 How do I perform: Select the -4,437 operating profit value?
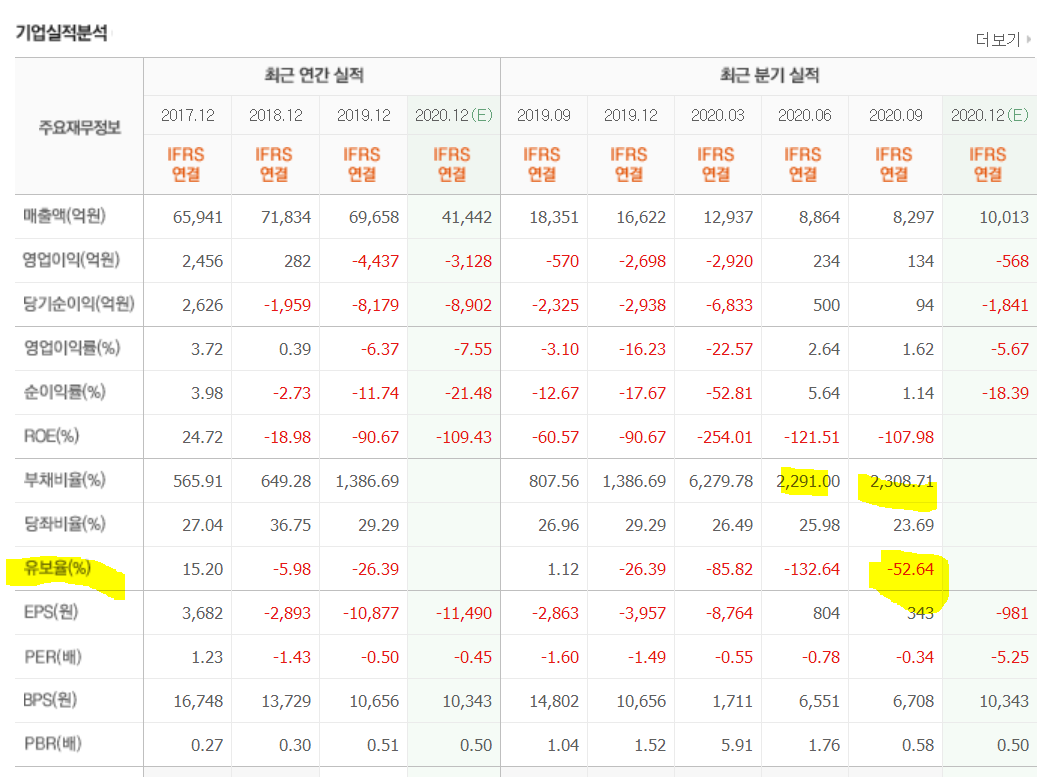[x=375, y=261]
